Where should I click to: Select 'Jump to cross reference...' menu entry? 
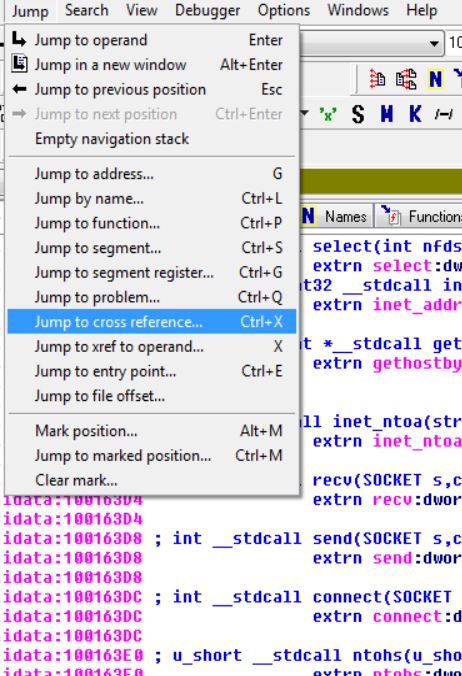[x=152, y=322]
